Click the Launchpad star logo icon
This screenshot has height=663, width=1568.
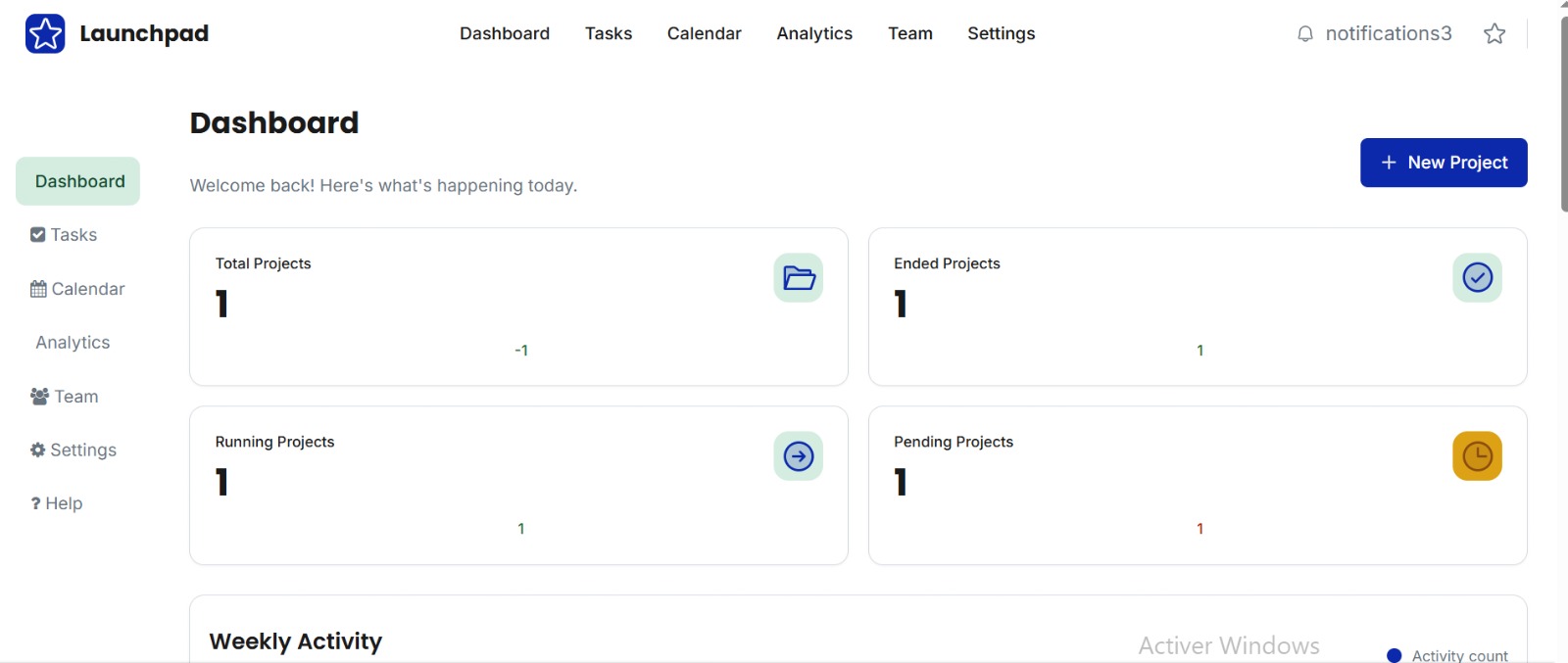pos(45,34)
